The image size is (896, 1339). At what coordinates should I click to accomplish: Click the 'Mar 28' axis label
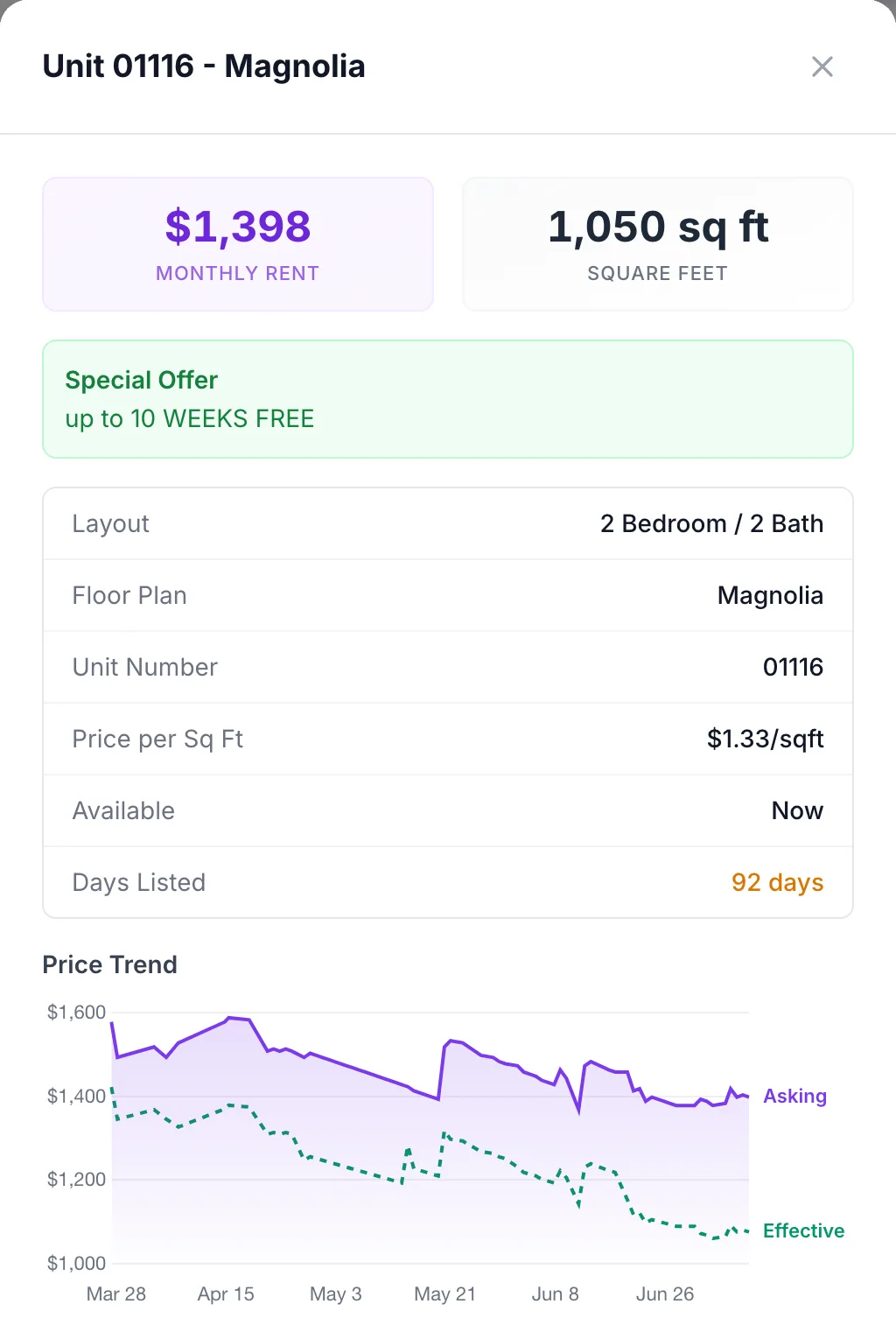(116, 1293)
